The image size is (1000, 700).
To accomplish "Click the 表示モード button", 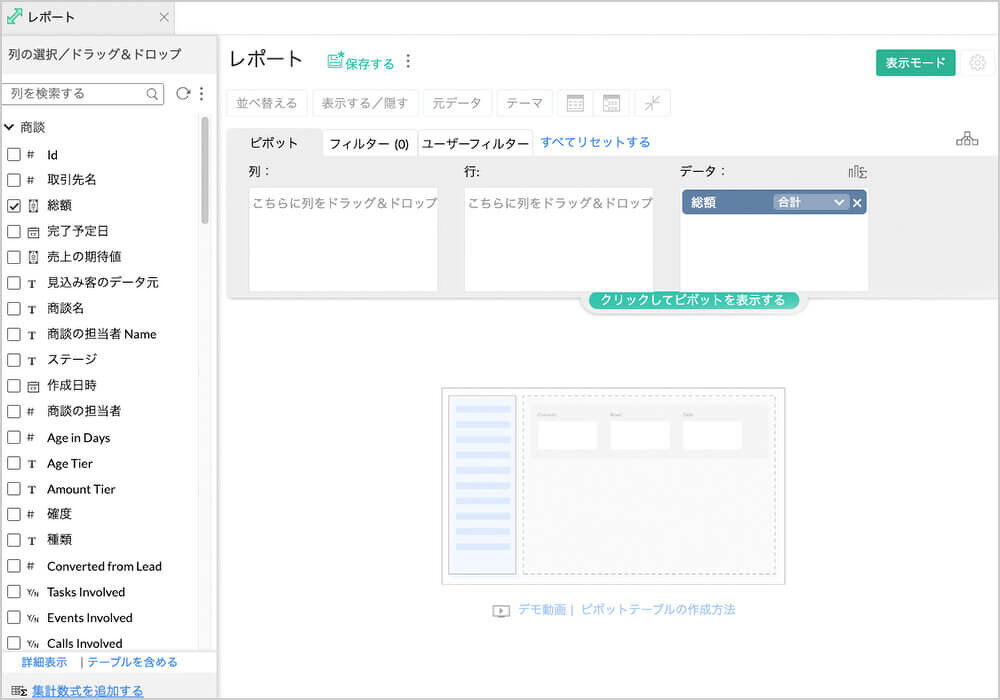I will [915, 62].
